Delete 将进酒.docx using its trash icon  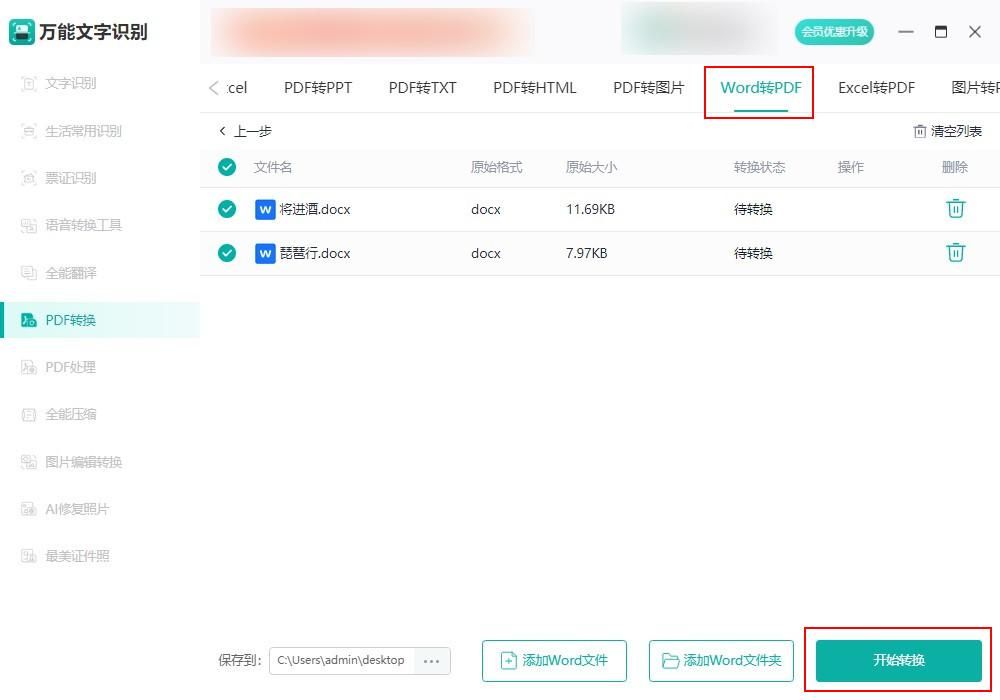(956, 209)
